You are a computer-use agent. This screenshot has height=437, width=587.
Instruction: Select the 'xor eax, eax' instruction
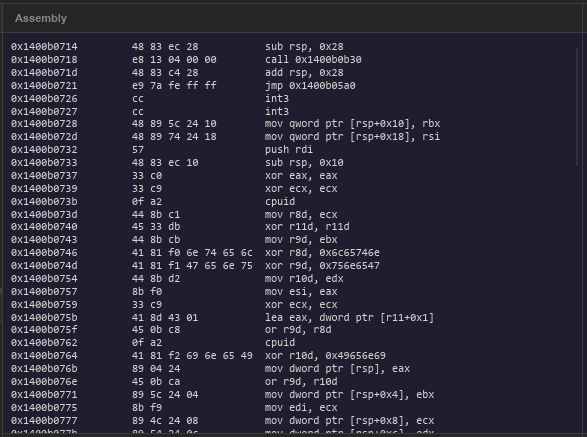301,176
